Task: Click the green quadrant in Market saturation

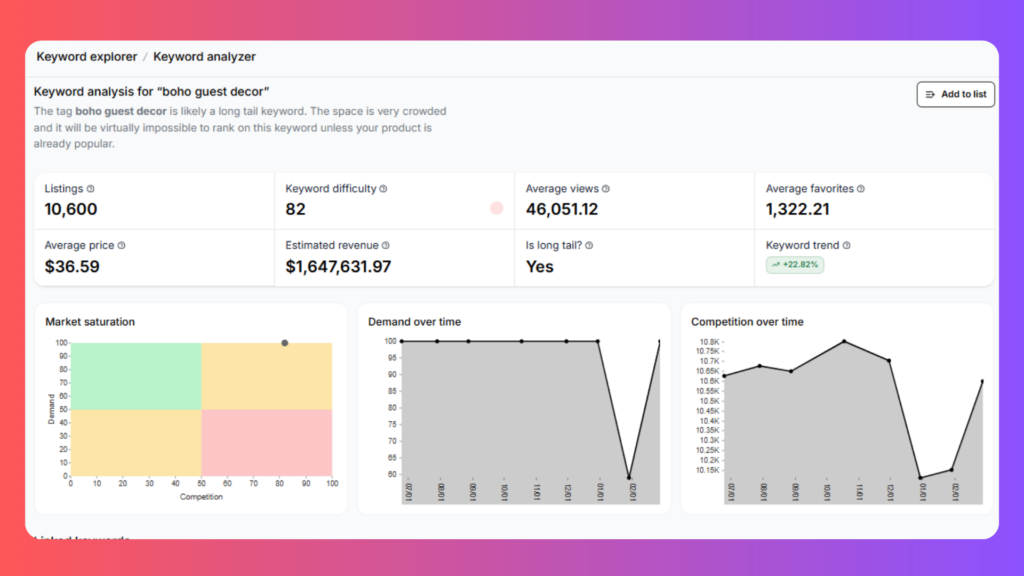Action: click(x=136, y=376)
